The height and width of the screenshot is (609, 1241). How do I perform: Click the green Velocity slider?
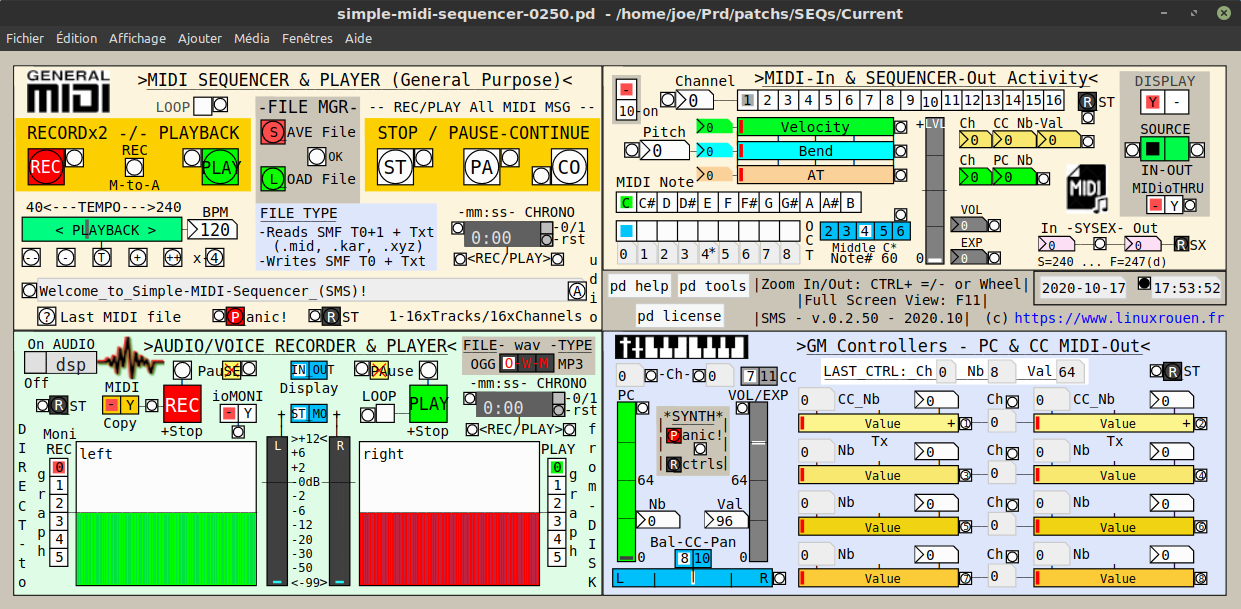point(815,126)
